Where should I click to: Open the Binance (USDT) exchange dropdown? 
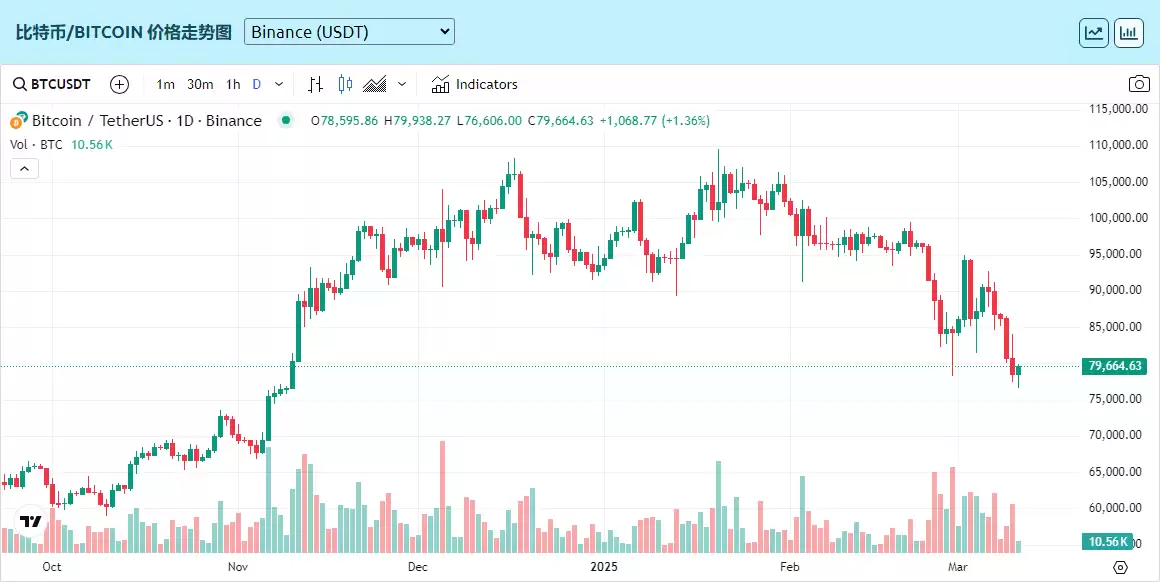[x=349, y=32]
